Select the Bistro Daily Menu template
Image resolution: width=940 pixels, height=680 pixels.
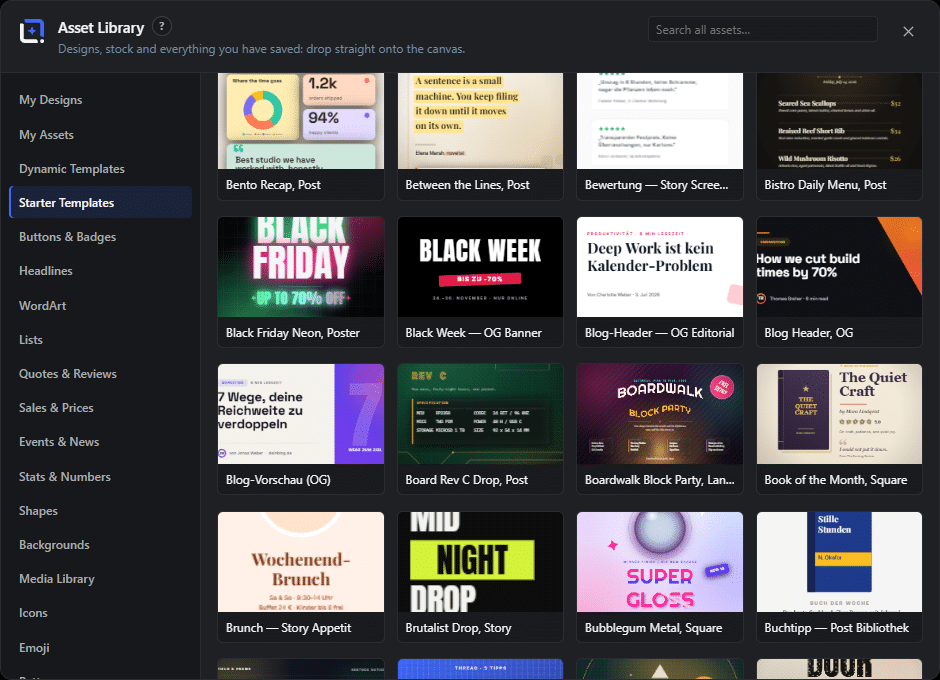[839, 137]
